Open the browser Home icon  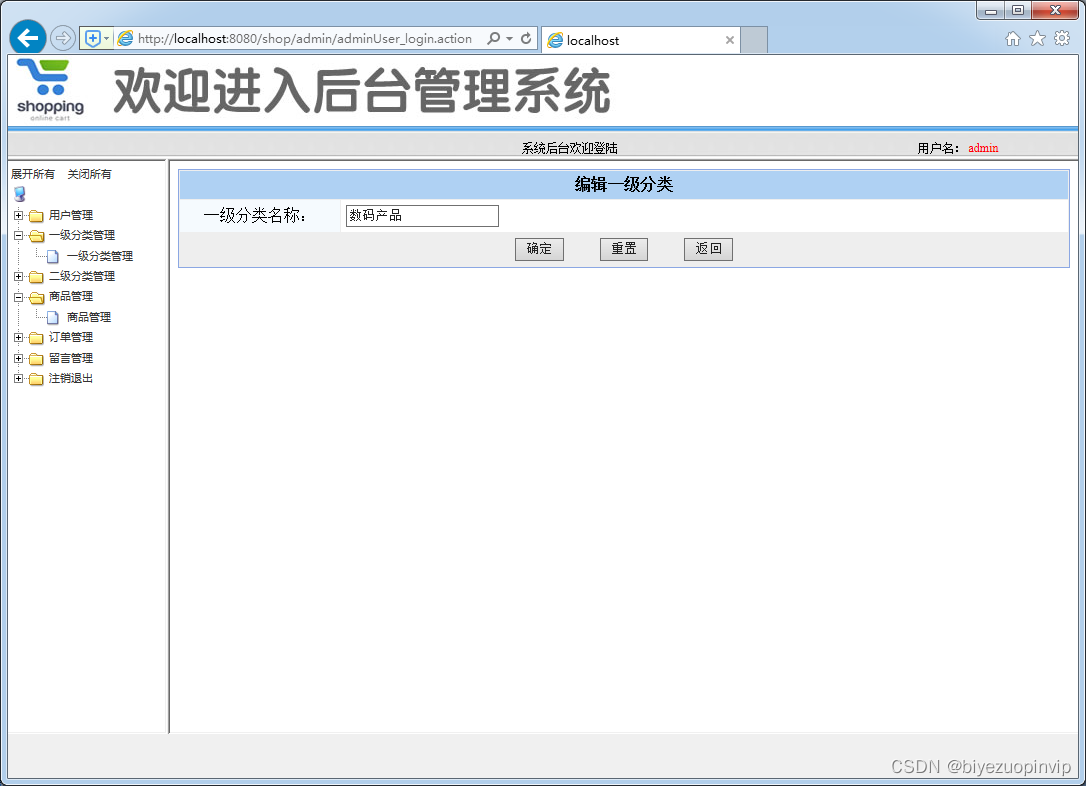[1013, 39]
